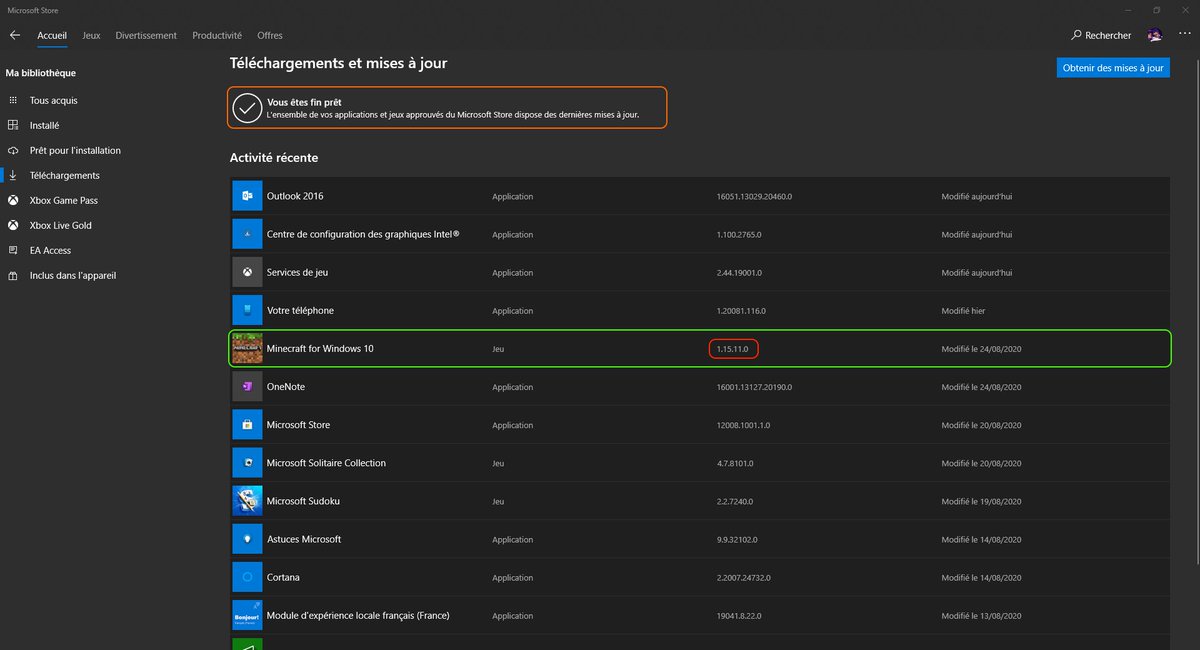Select Téléchargements in sidebar
This screenshot has width=1200, height=650.
64,175
